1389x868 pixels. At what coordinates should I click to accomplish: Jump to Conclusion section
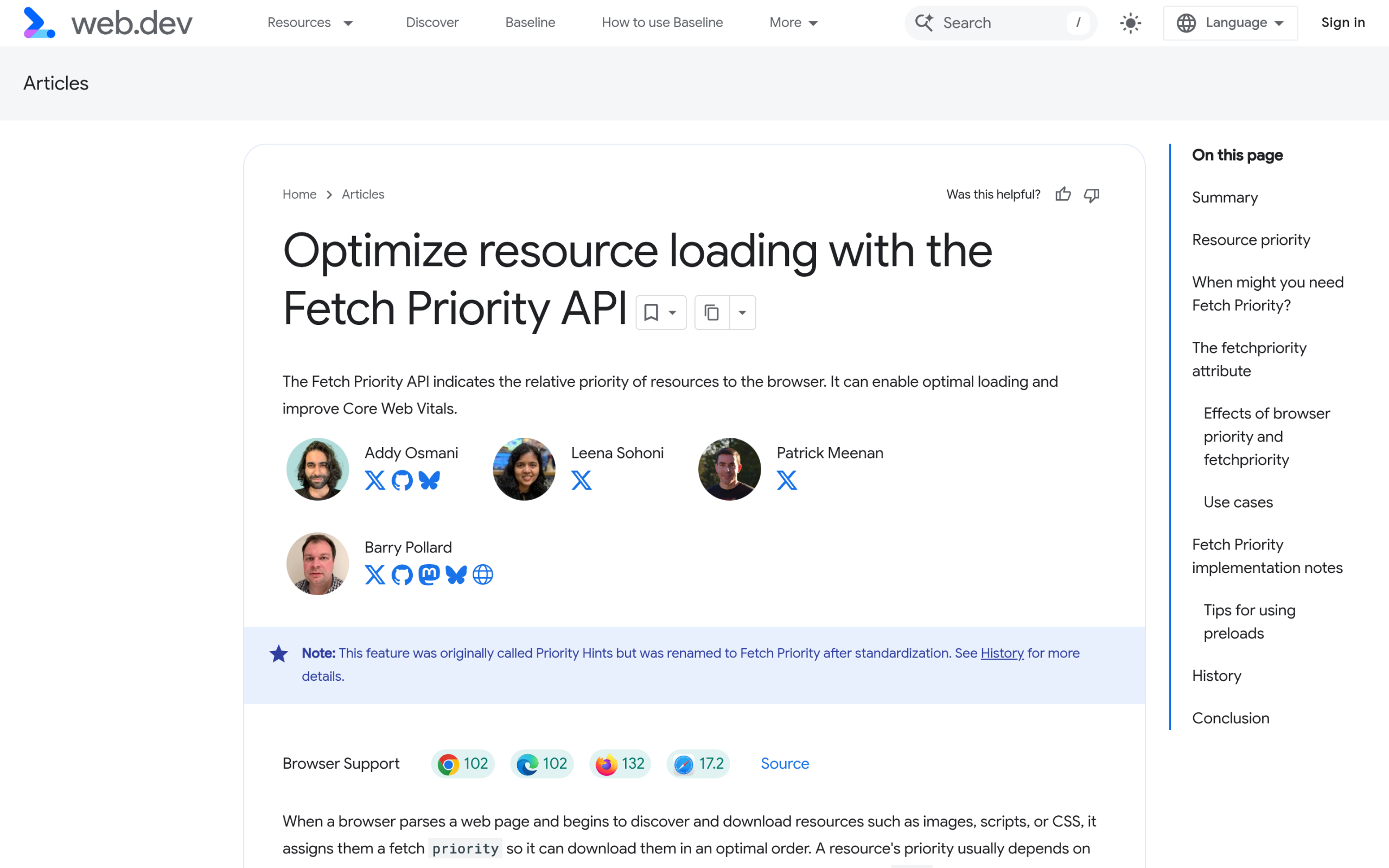click(1231, 718)
